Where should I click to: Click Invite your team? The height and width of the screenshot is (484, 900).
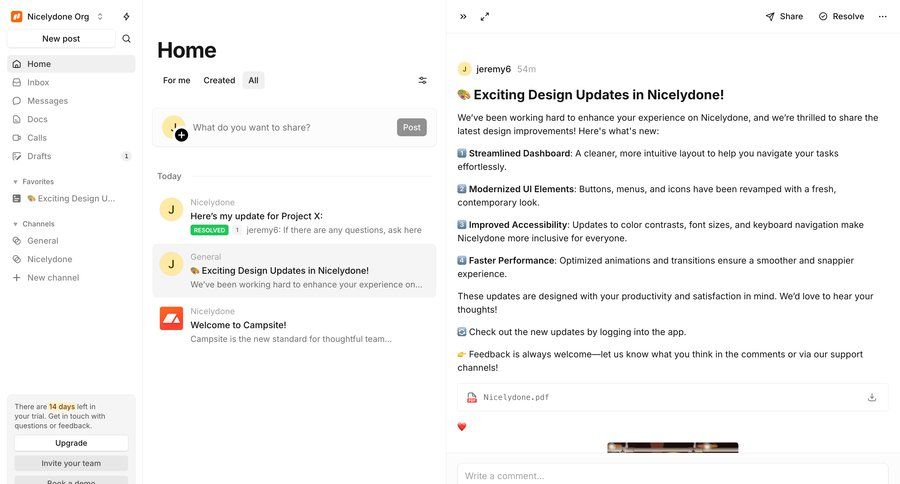(71, 463)
